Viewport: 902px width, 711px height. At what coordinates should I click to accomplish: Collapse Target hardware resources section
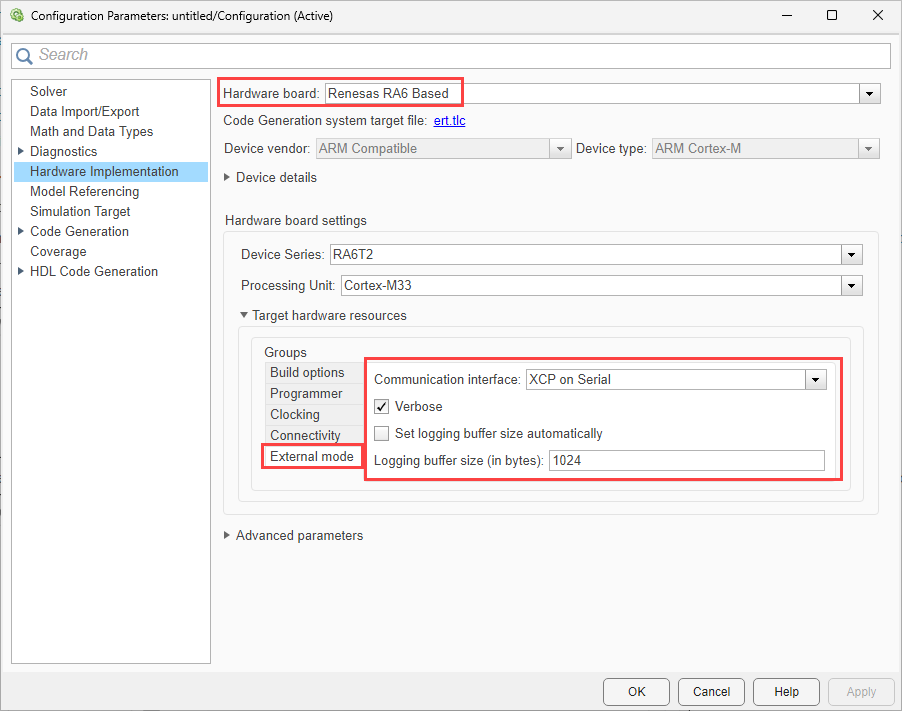tap(244, 316)
